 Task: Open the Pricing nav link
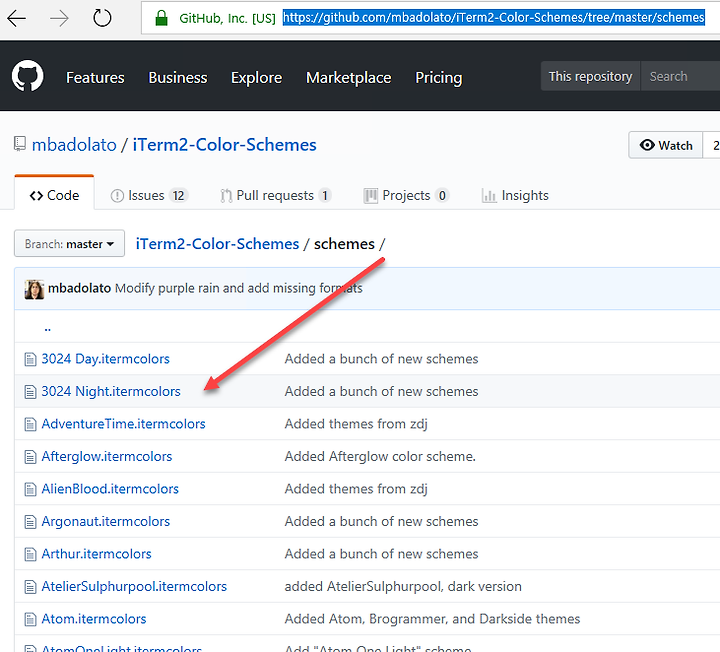point(439,78)
